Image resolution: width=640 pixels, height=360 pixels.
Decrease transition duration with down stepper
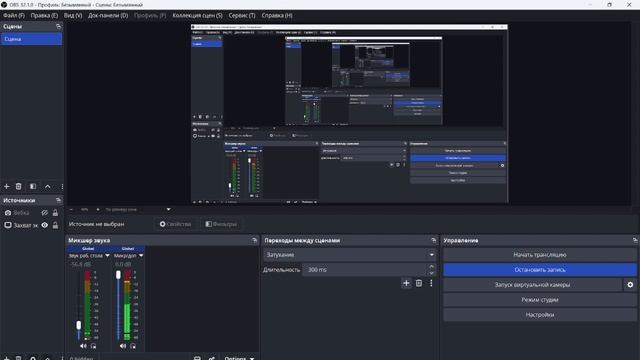pos(431,273)
